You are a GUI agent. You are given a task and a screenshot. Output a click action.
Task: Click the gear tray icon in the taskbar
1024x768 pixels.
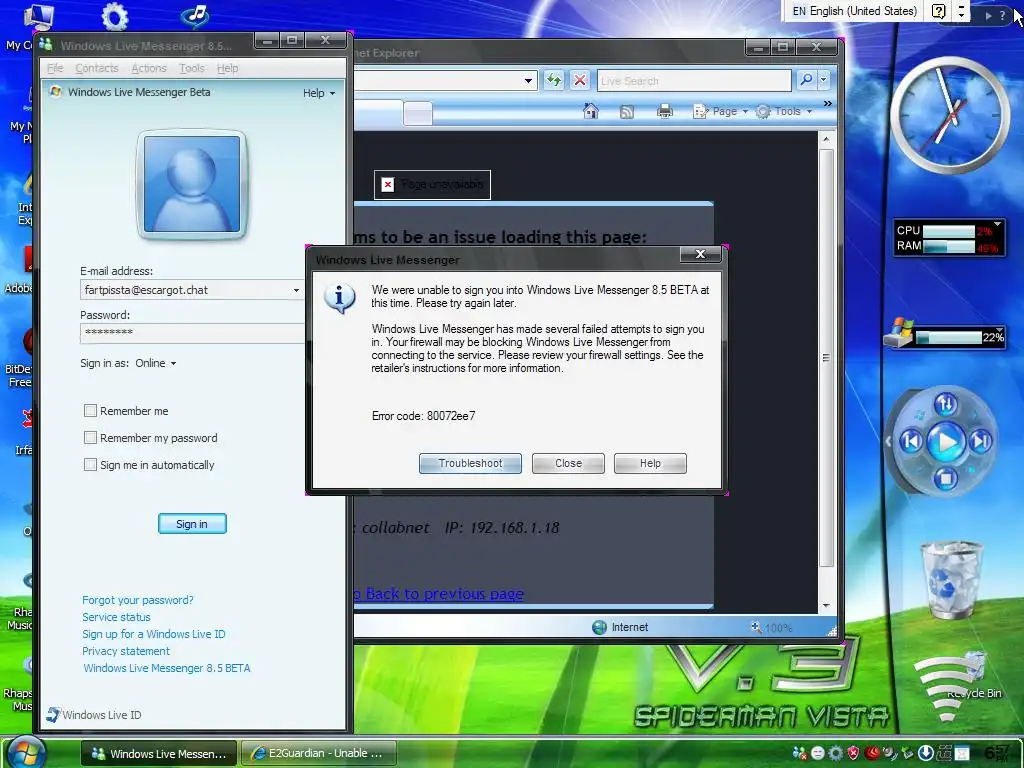(835, 754)
